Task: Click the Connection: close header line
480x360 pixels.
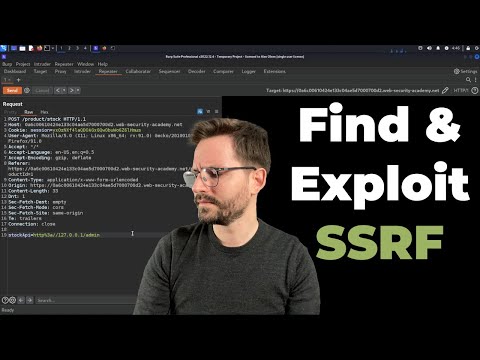Action: [32, 224]
